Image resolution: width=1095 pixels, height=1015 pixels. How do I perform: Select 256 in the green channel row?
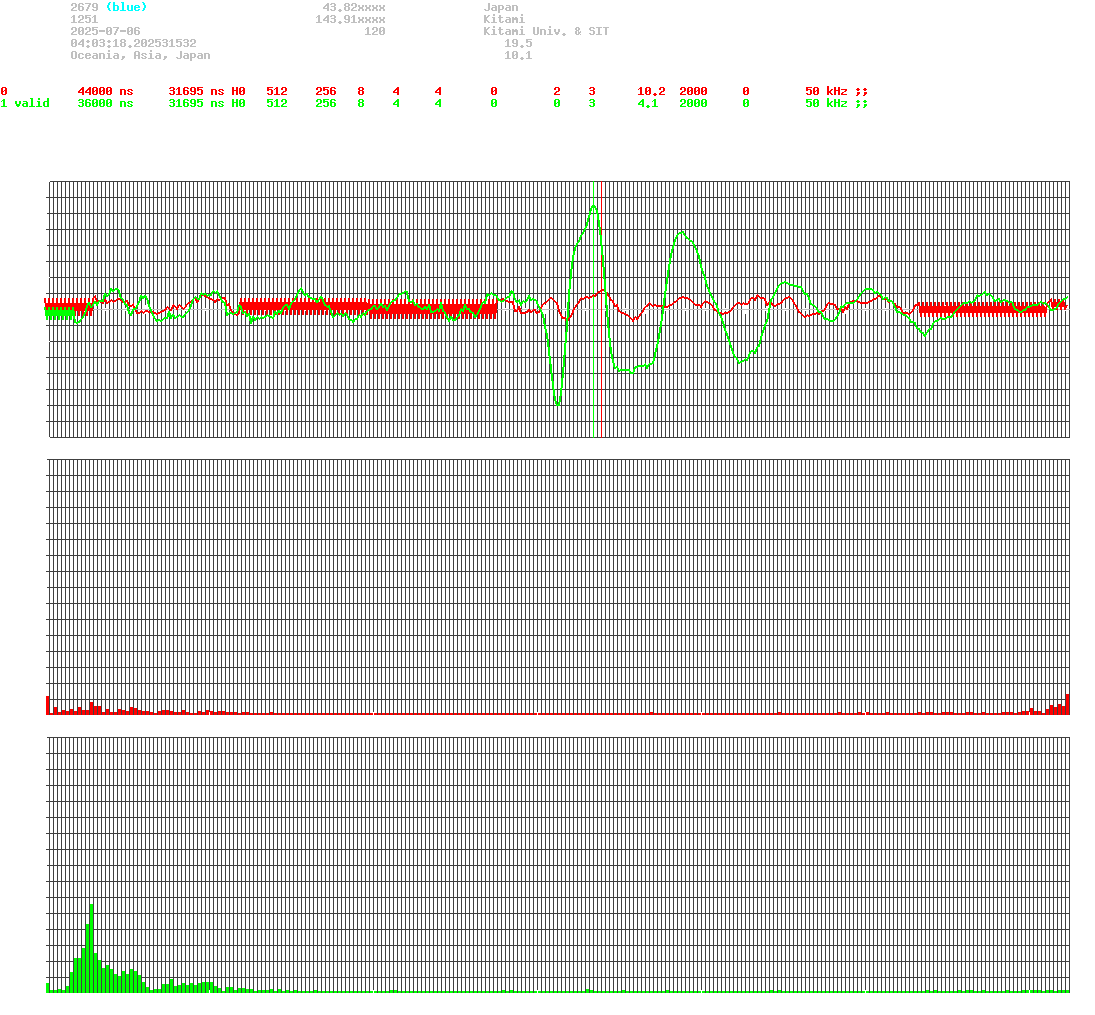pos(325,103)
